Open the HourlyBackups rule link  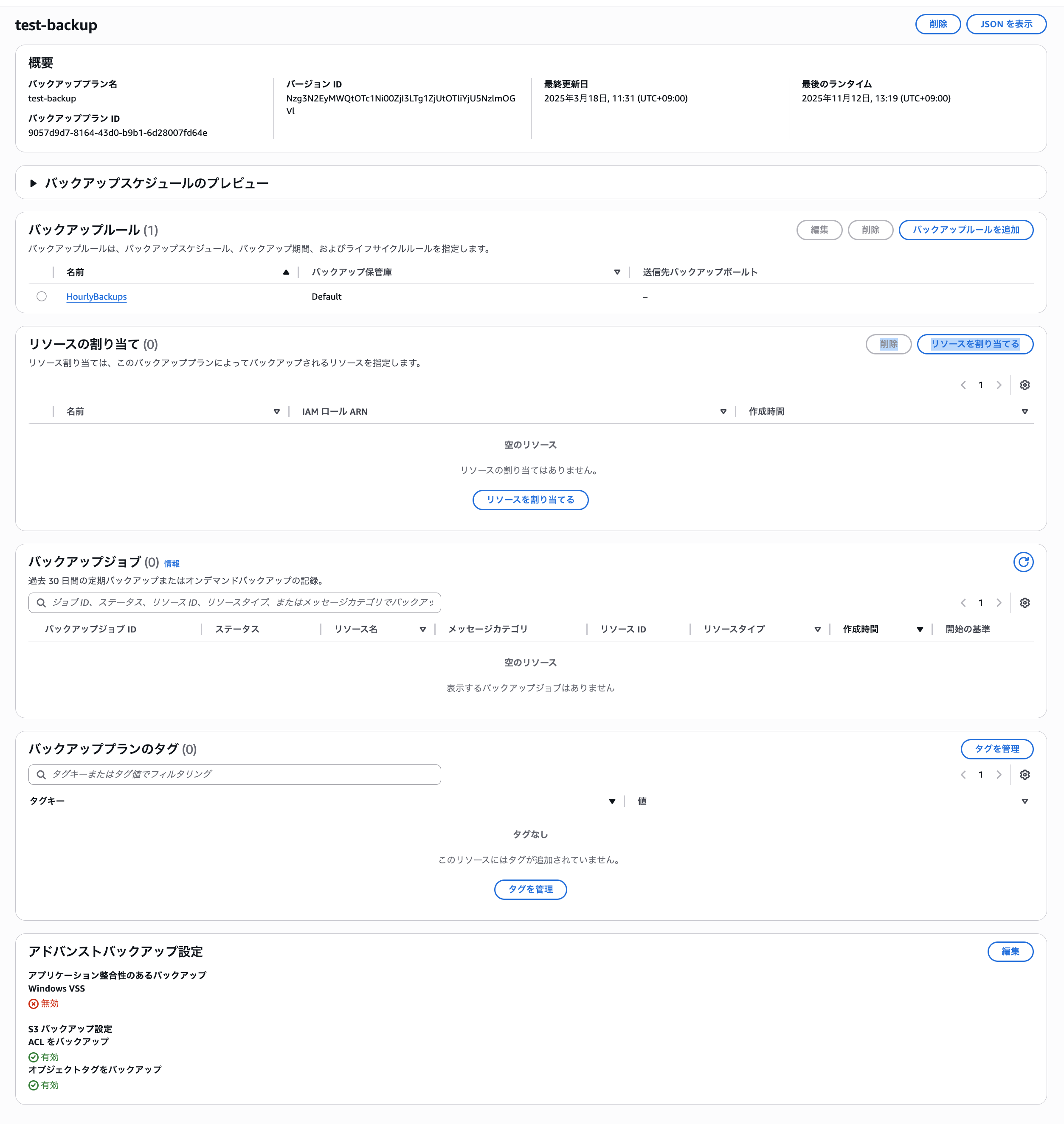(96, 297)
